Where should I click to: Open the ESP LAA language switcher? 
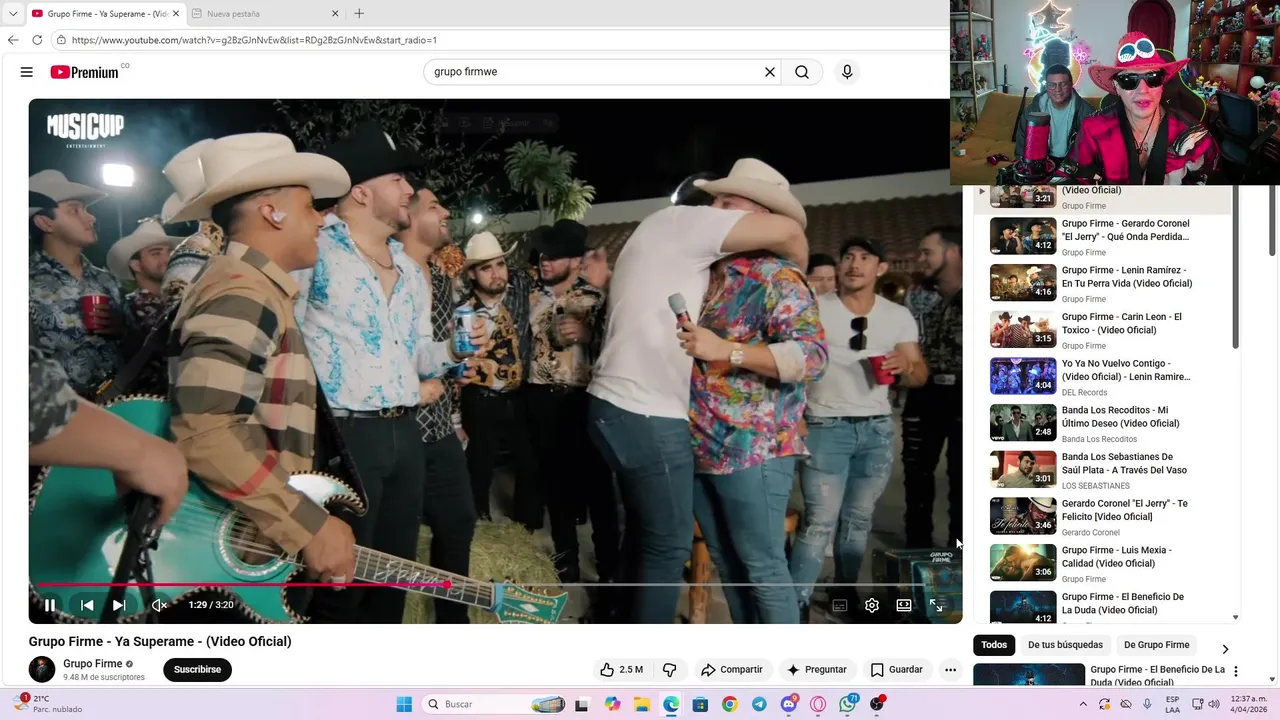coord(1172,704)
